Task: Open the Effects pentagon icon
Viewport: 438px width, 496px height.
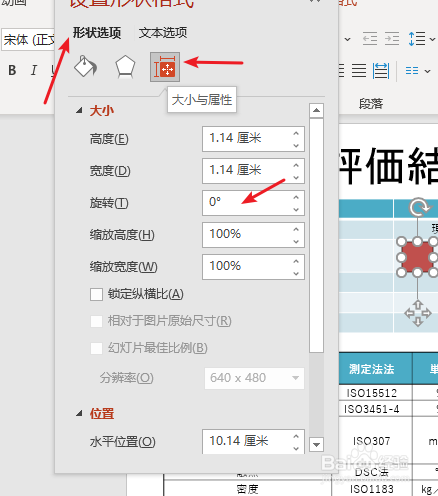Action: pyautogui.click(x=125, y=67)
